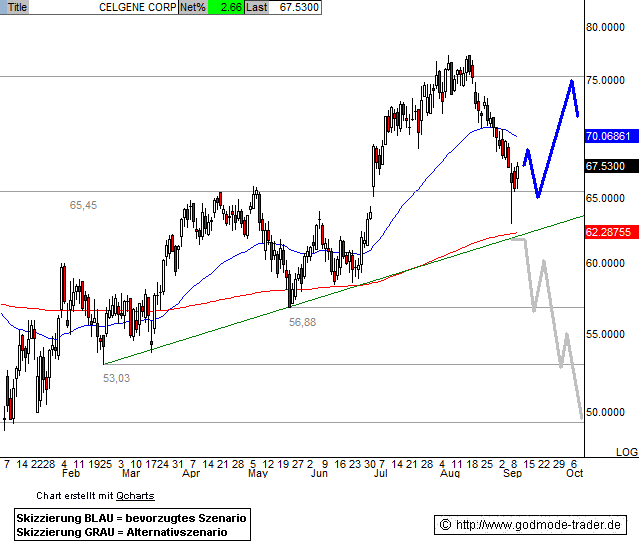Image resolution: width=639 pixels, height=554 pixels.
Task: Click the Title field in header
Action: pos(18,7)
